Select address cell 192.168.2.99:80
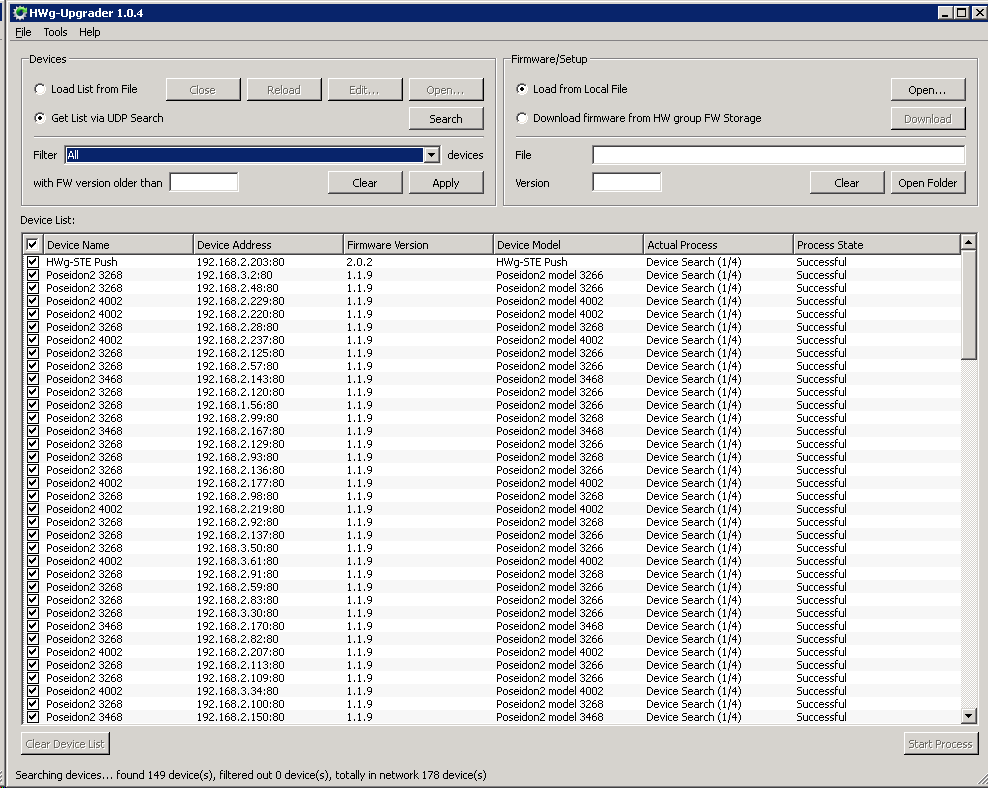The width and height of the screenshot is (988, 788). (x=237, y=418)
